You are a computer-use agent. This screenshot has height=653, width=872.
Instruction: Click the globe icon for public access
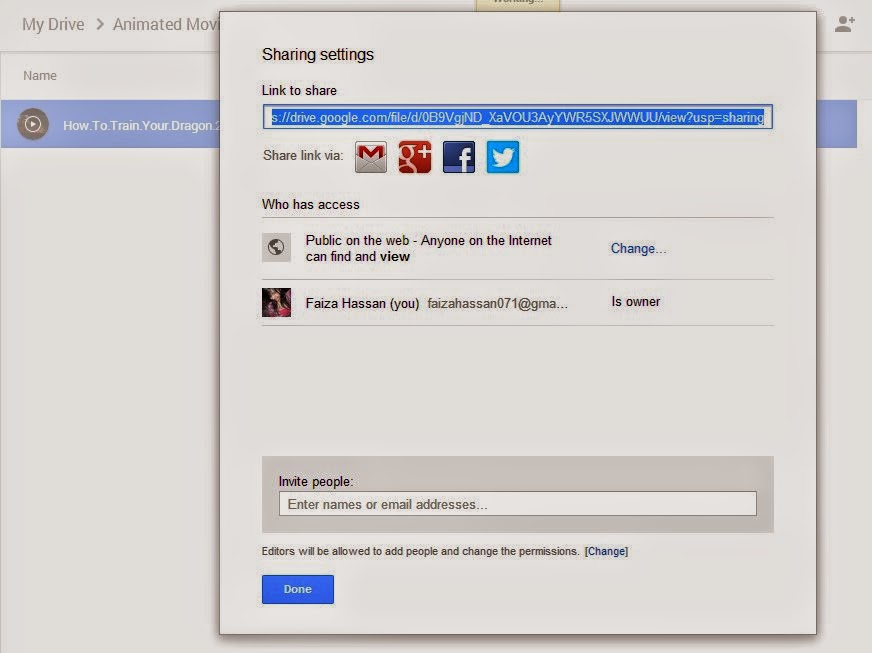(x=276, y=247)
